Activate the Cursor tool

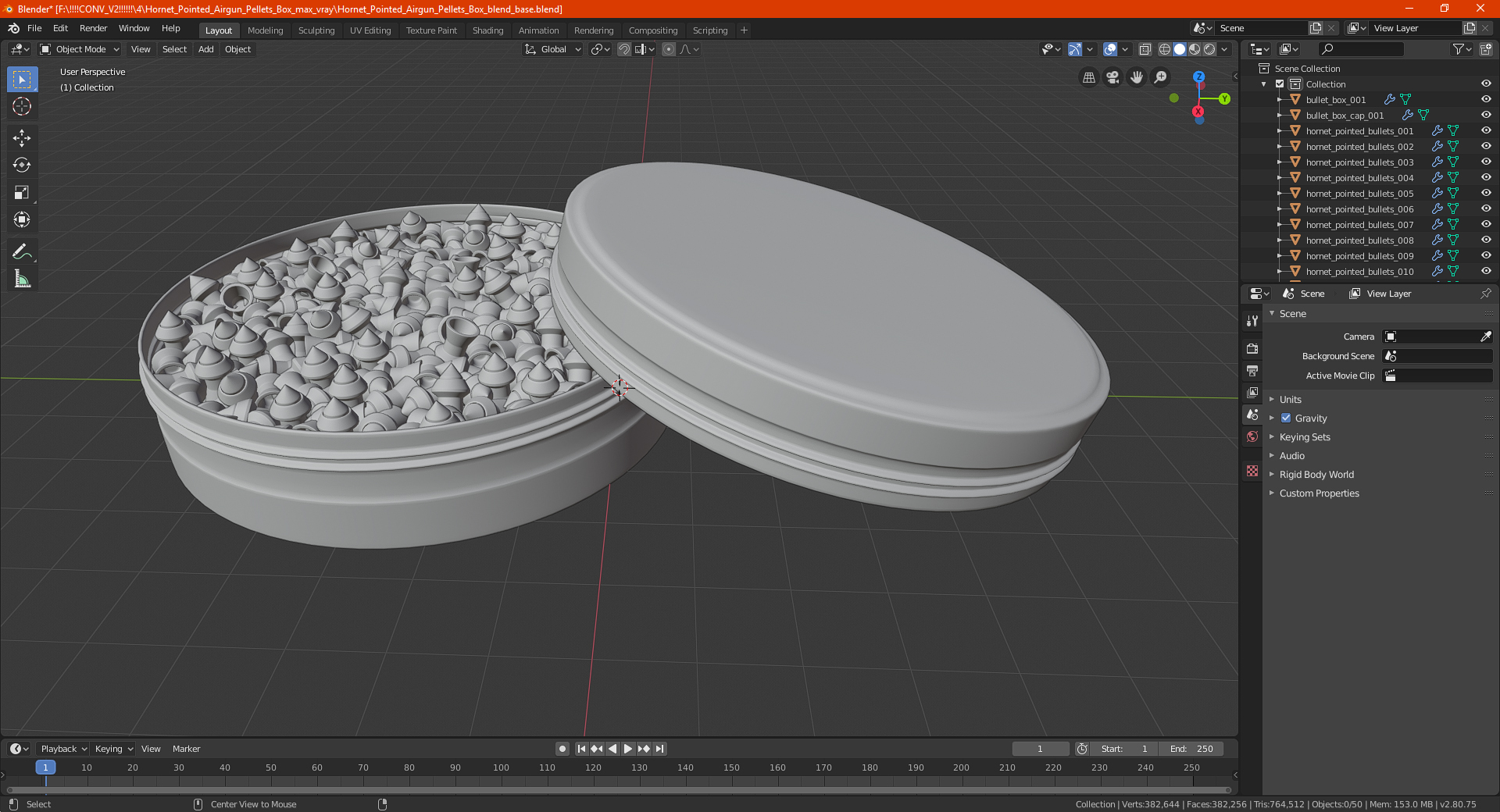pos(22,106)
